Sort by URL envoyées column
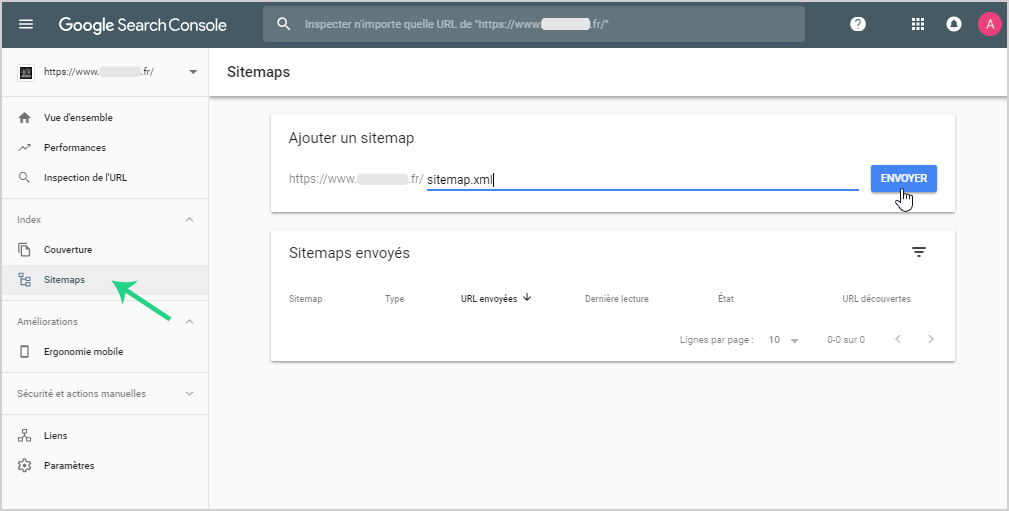 click(x=488, y=299)
